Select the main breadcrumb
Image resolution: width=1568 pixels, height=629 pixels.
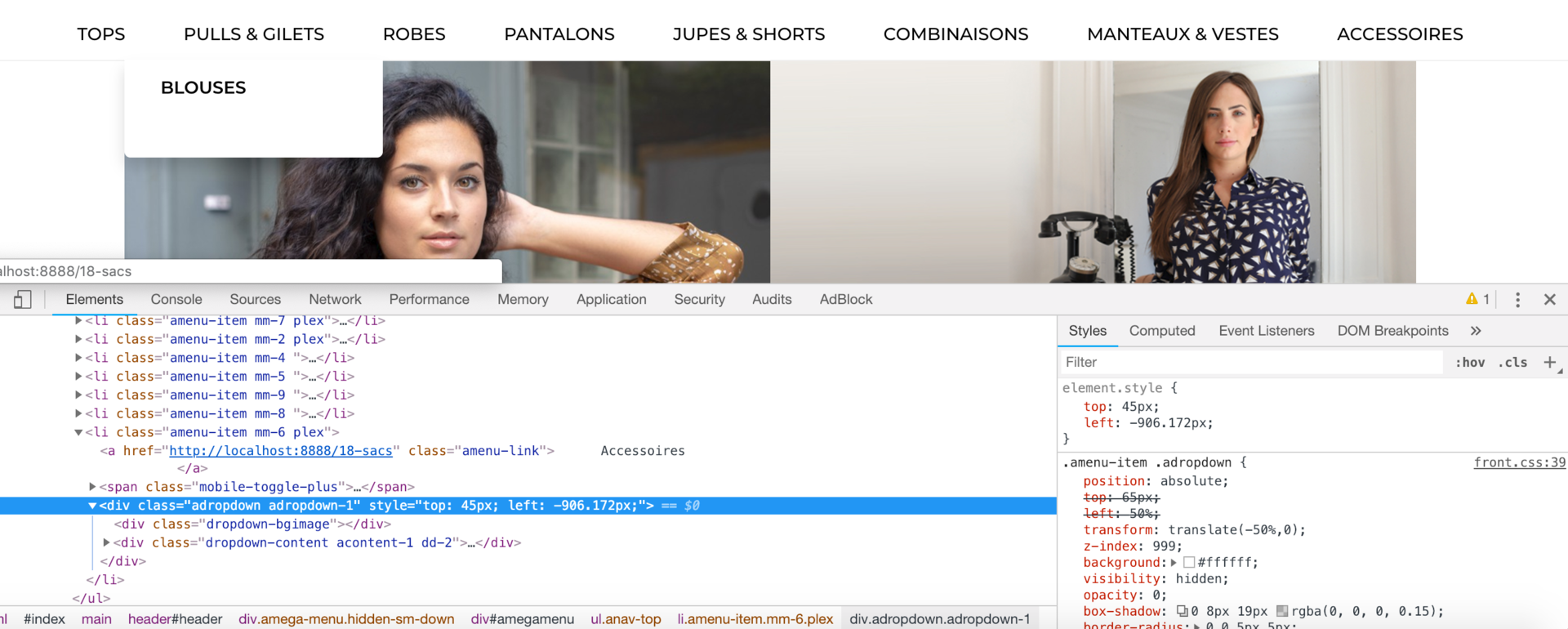(96, 619)
